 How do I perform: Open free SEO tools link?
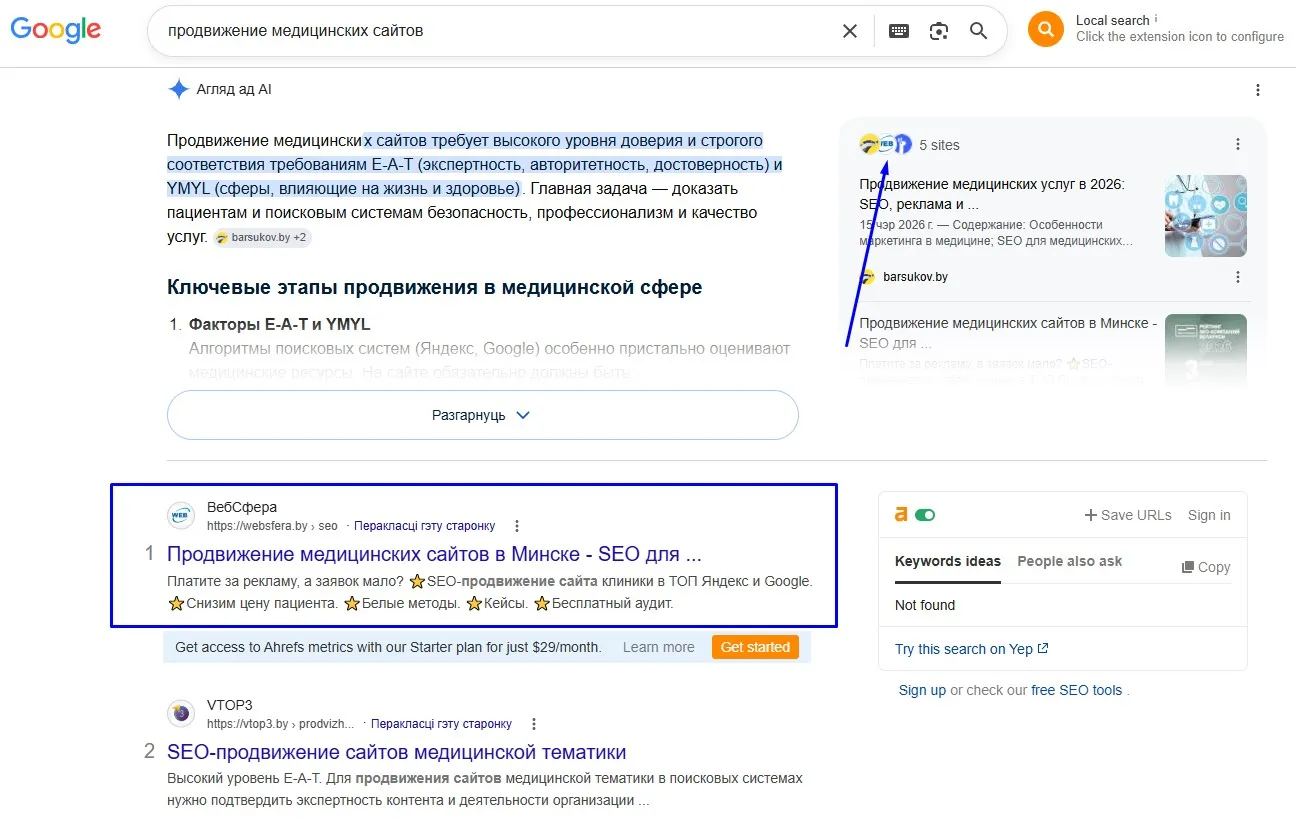(x=1077, y=690)
